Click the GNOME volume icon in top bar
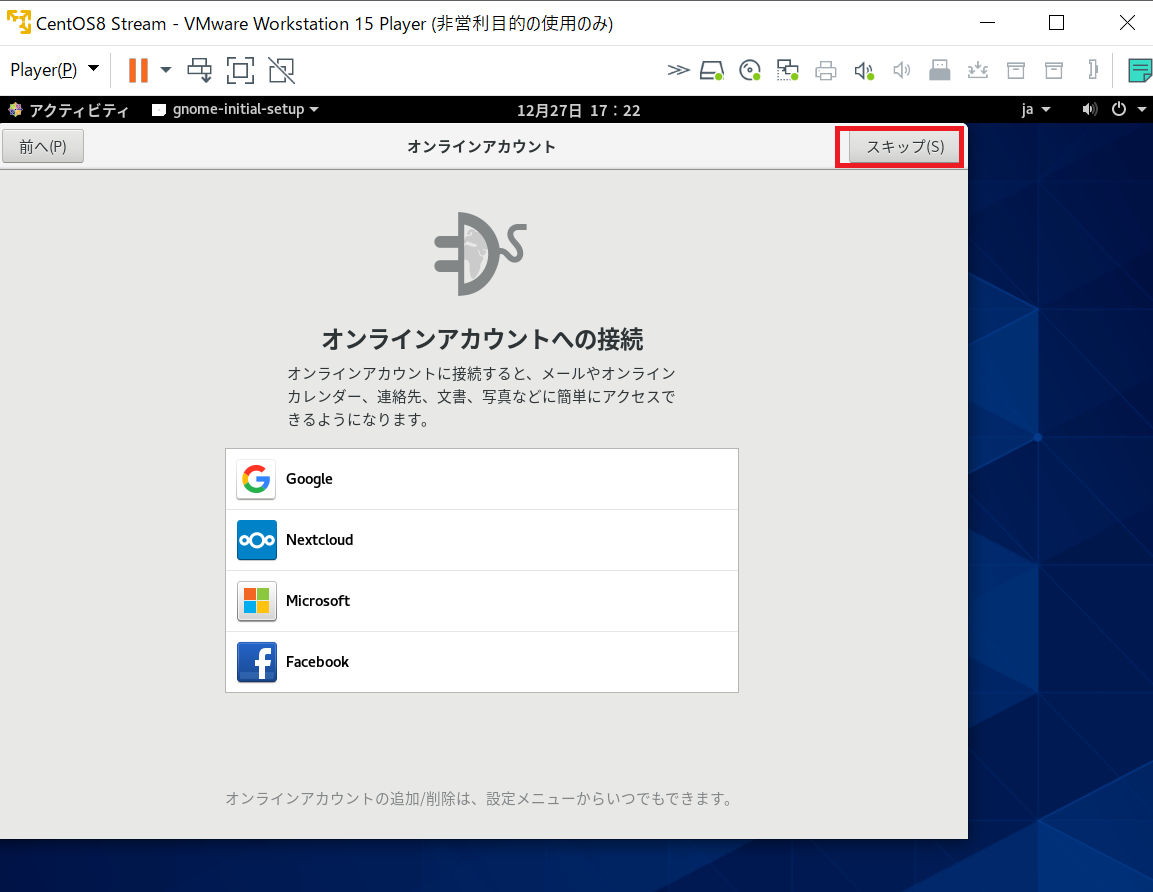Image resolution: width=1153 pixels, height=892 pixels. [x=1090, y=110]
